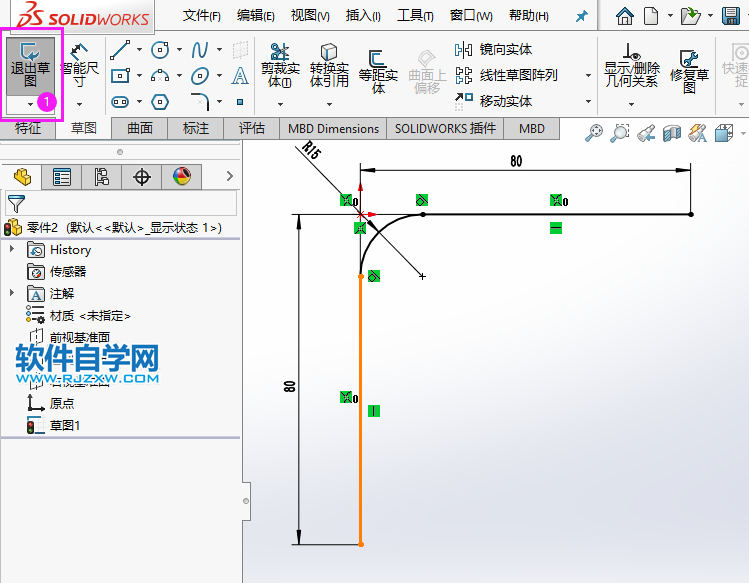Select the Straight Slot tool
Viewport: 749px width, 583px height.
click(x=120, y=101)
